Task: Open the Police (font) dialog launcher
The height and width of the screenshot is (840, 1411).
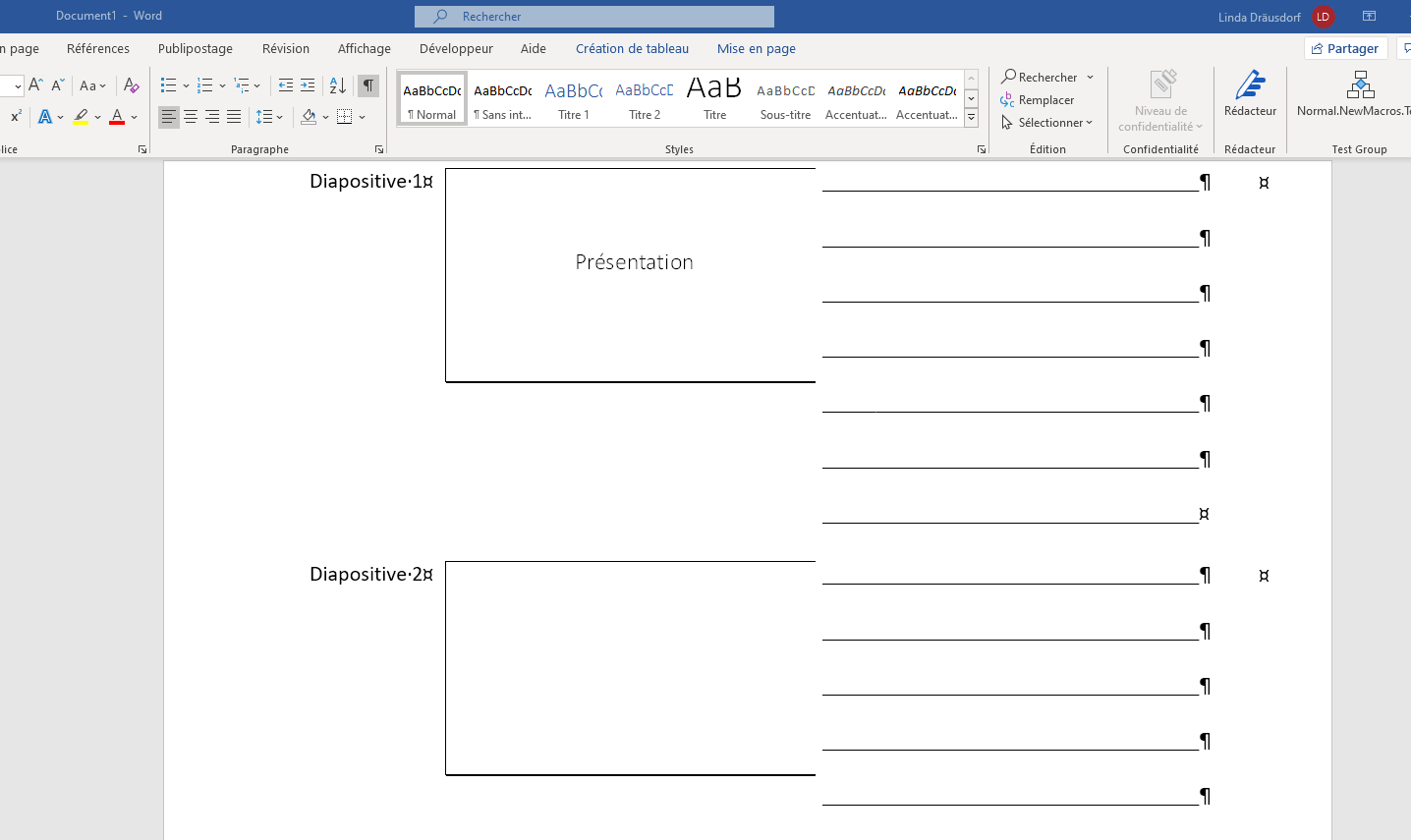Action: [142, 149]
